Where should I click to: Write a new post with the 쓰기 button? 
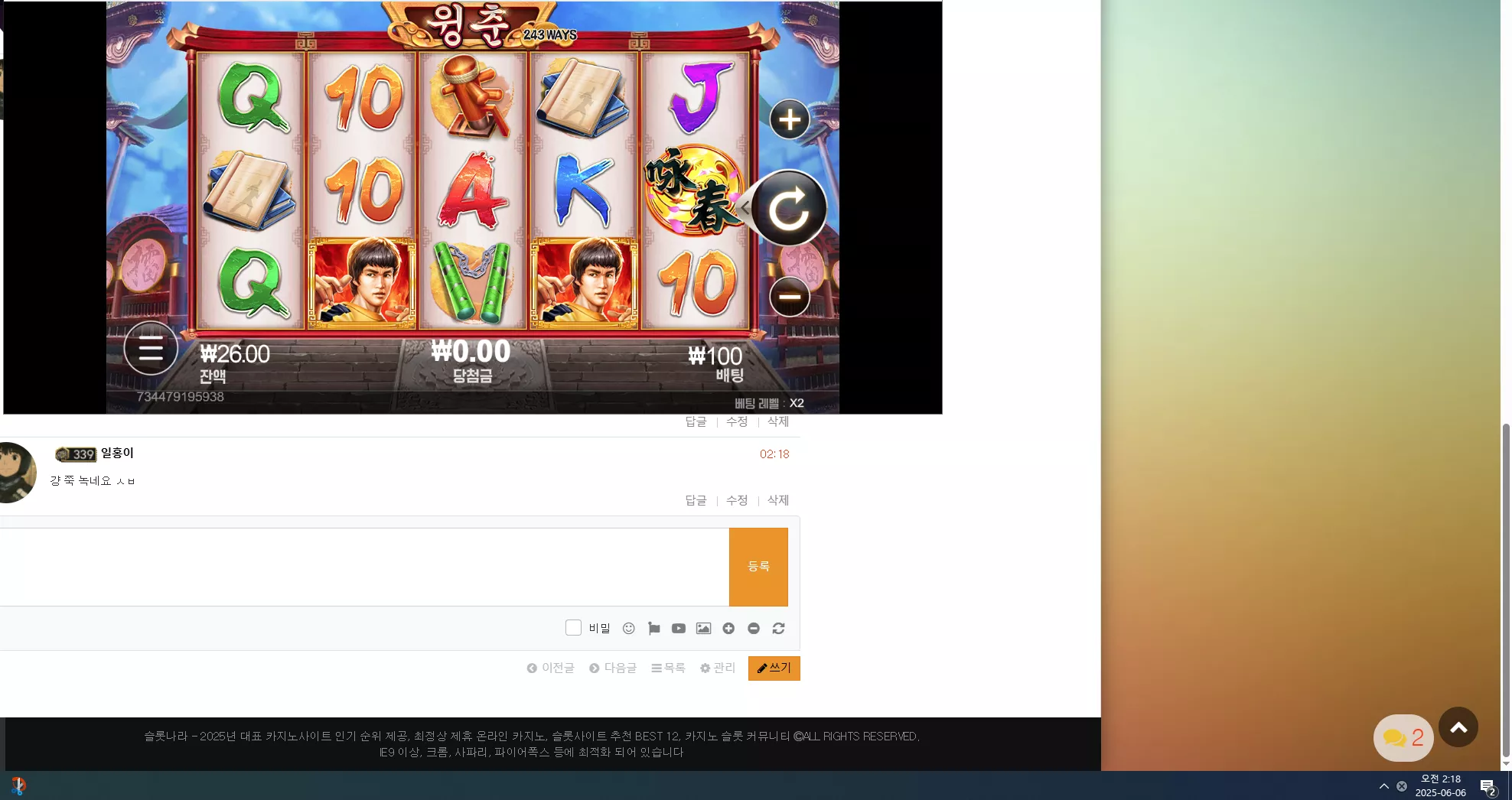pyautogui.click(x=774, y=668)
